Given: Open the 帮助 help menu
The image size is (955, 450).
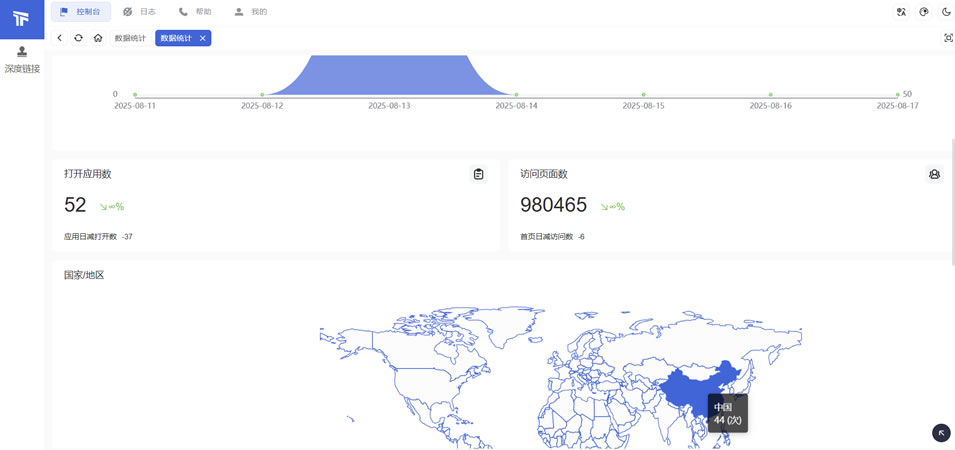Looking at the screenshot, I should 195,12.
